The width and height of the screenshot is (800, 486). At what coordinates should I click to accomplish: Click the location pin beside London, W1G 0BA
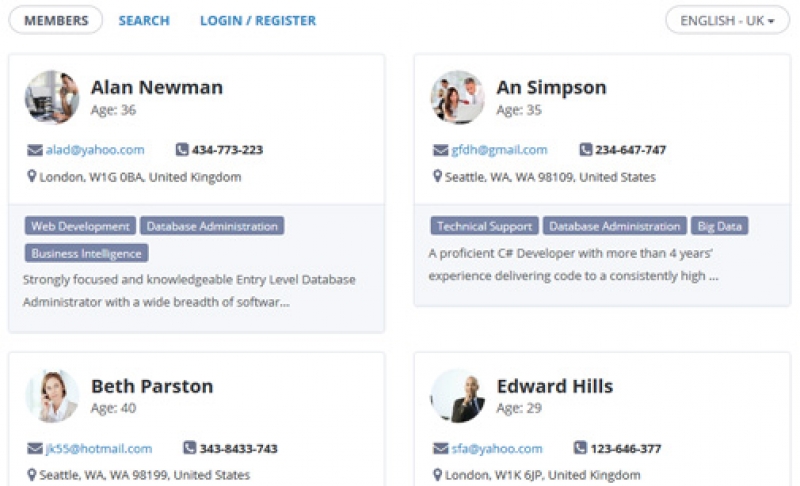(x=32, y=176)
